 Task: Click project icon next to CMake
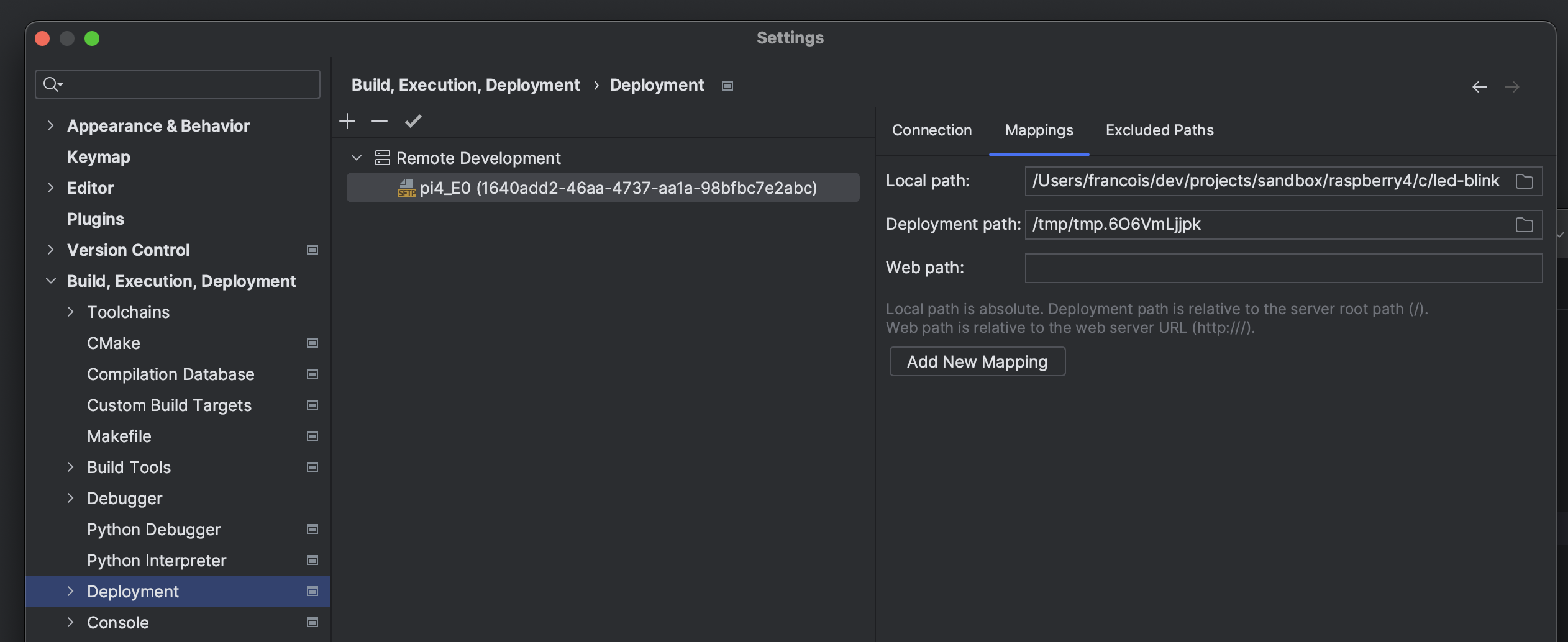[312, 343]
